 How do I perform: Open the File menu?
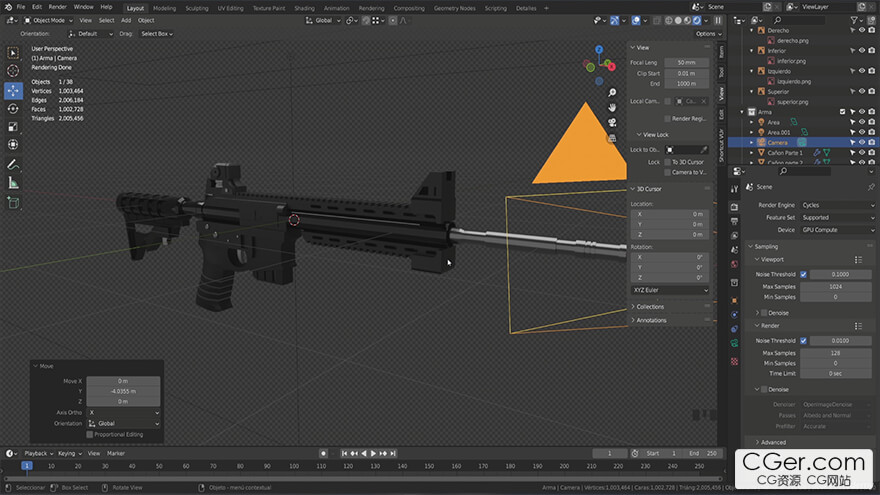pos(21,7)
